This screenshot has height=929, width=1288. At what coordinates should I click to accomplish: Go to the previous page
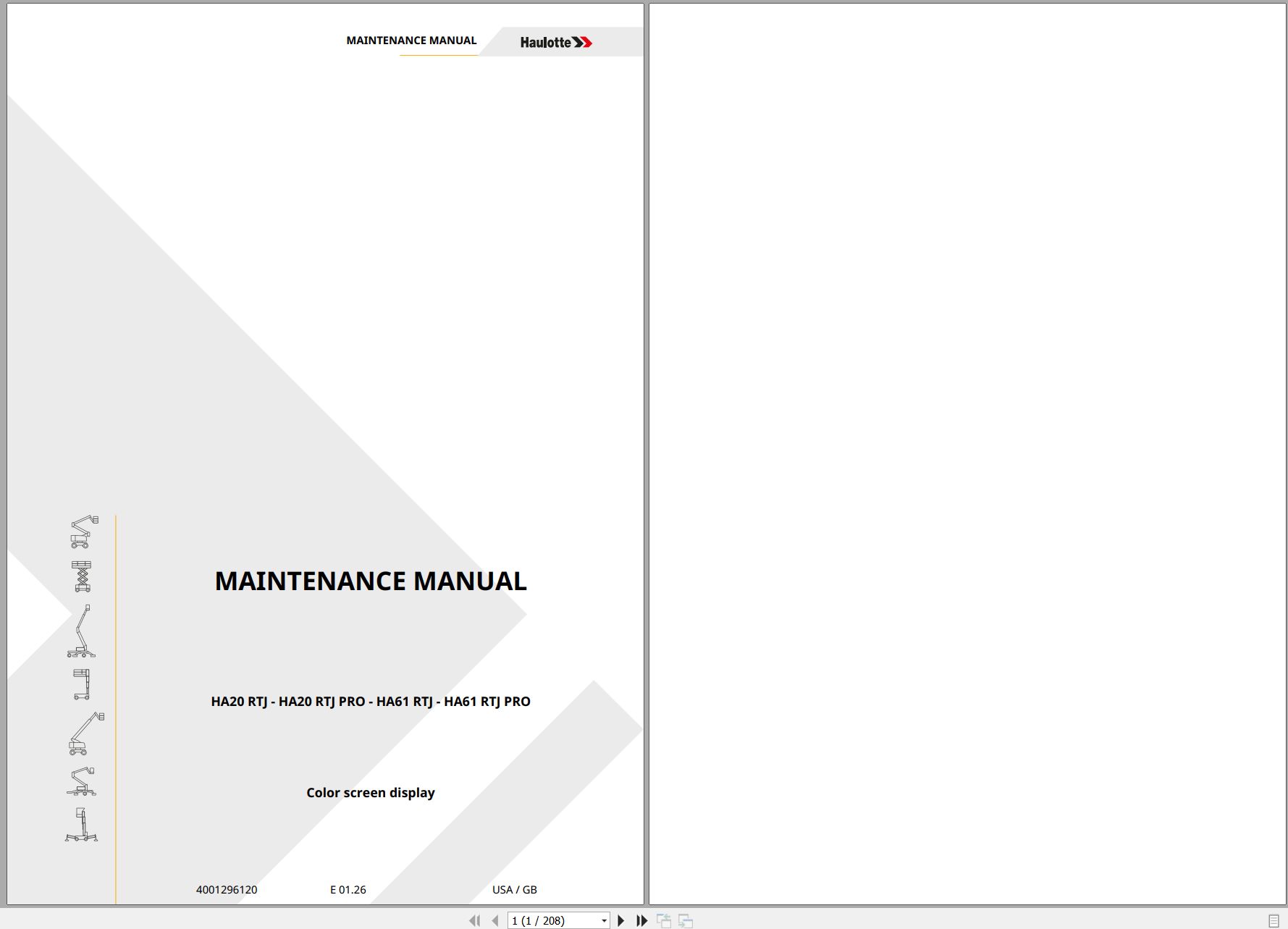pos(495,920)
